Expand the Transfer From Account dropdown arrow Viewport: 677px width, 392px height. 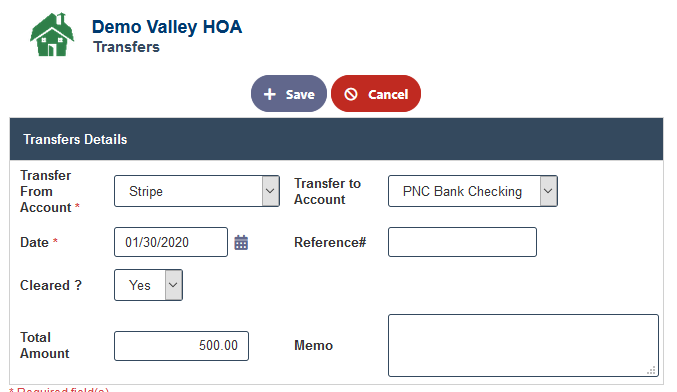pos(270,191)
